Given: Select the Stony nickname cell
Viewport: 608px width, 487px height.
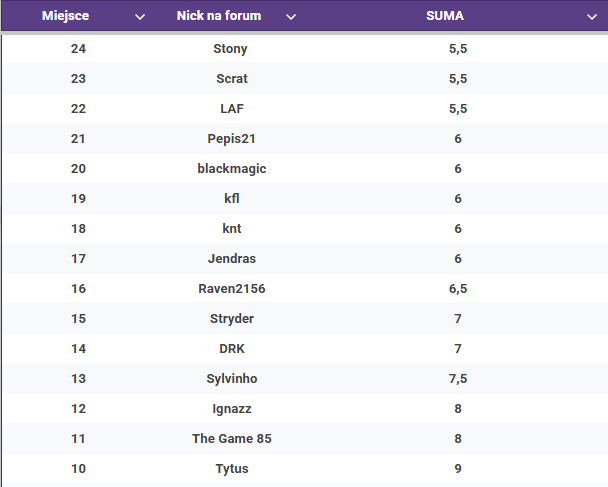Looking at the screenshot, I should click(x=230, y=49).
